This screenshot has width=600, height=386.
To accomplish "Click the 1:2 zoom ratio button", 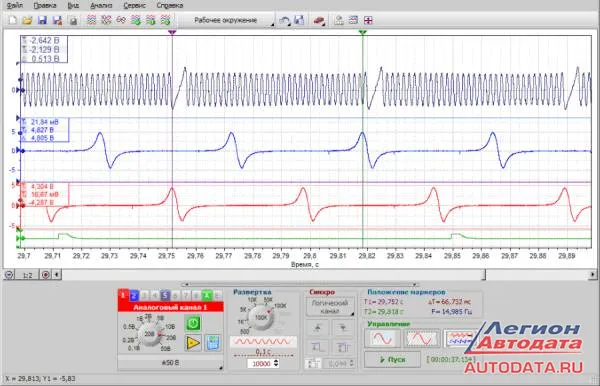I will (28, 275).
